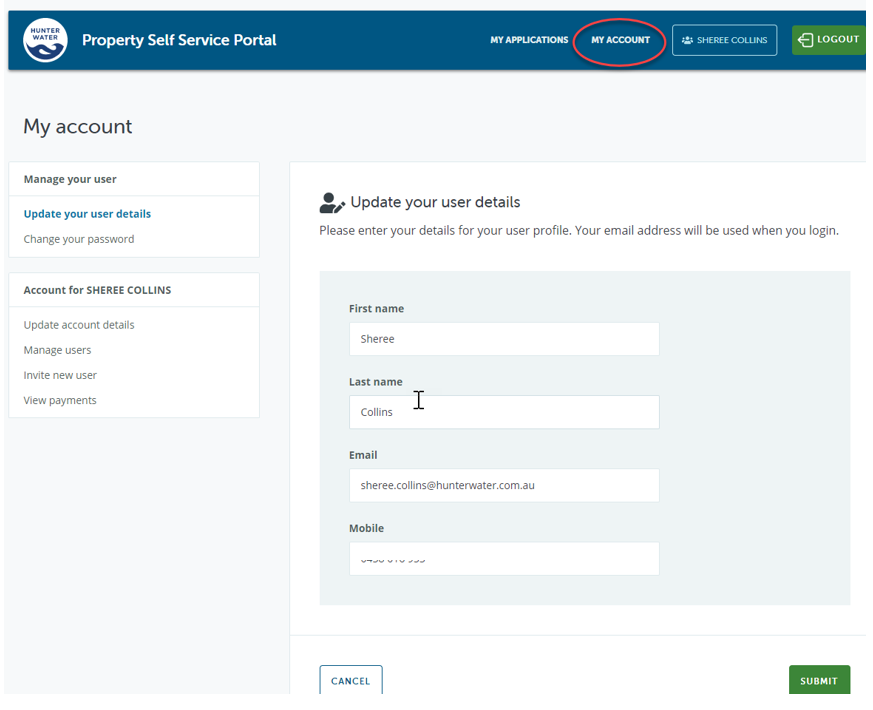The width and height of the screenshot is (873, 710).
Task: Open the circled MY ACCOUNT menu item
Action: point(618,39)
